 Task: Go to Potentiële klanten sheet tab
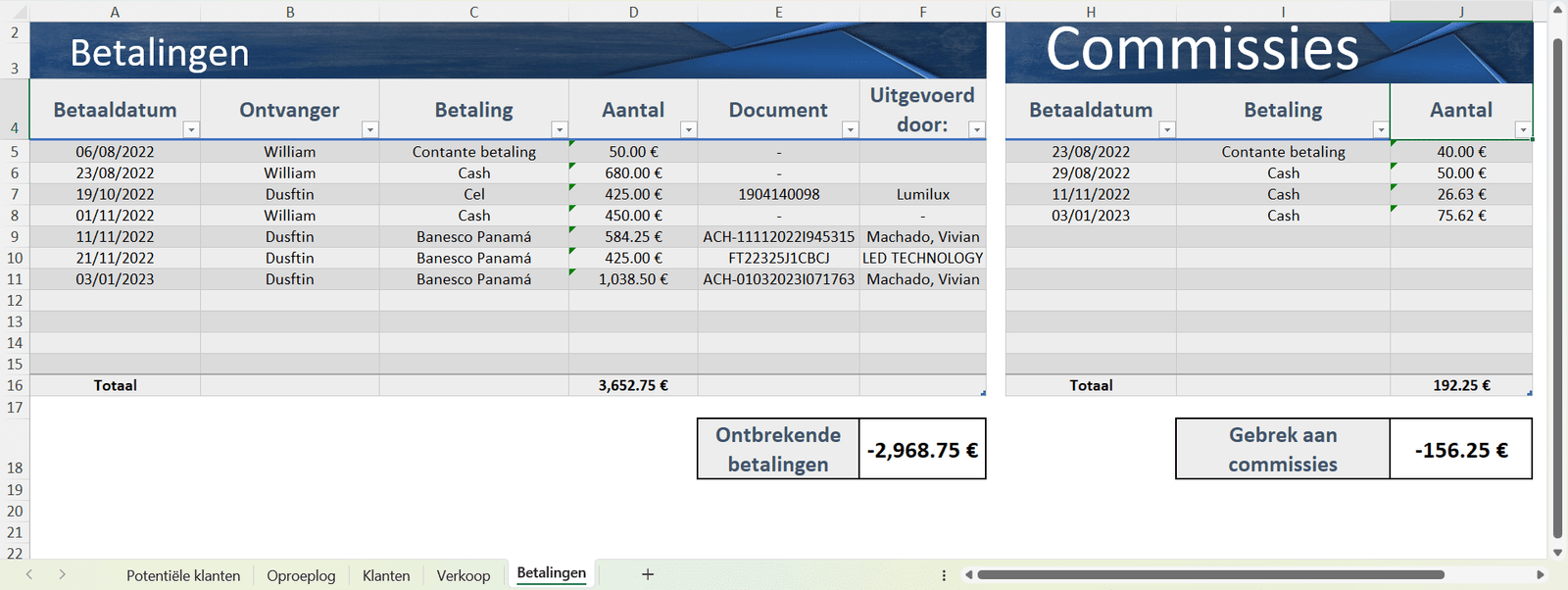coord(183,575)
